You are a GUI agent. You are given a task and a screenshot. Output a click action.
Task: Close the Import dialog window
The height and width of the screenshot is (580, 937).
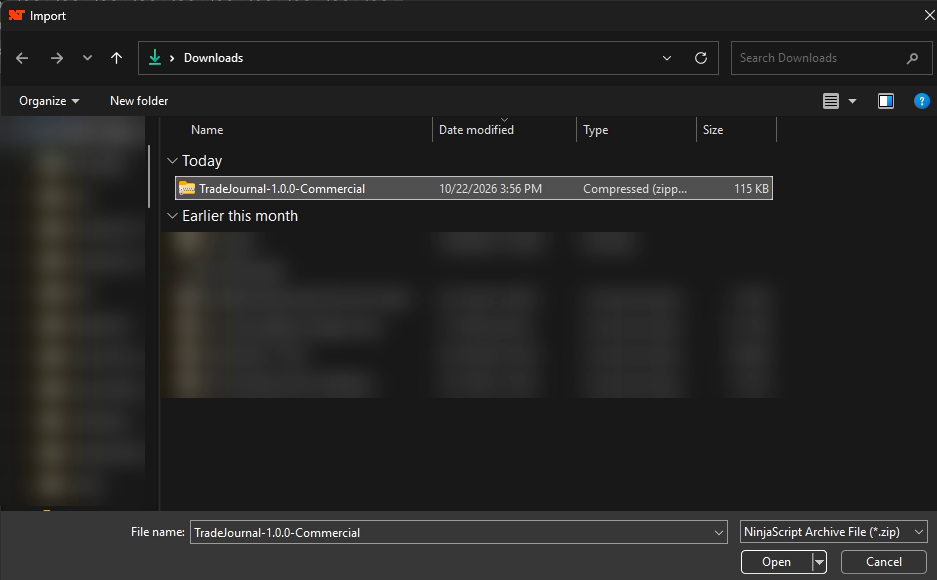[x=929, y=16]
